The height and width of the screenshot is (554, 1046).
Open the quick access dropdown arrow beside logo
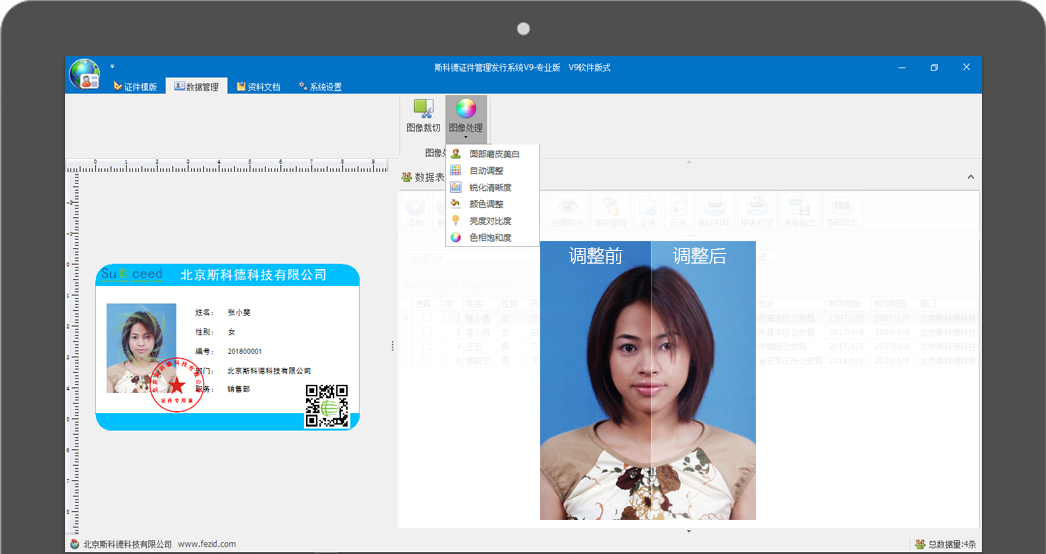112,66
